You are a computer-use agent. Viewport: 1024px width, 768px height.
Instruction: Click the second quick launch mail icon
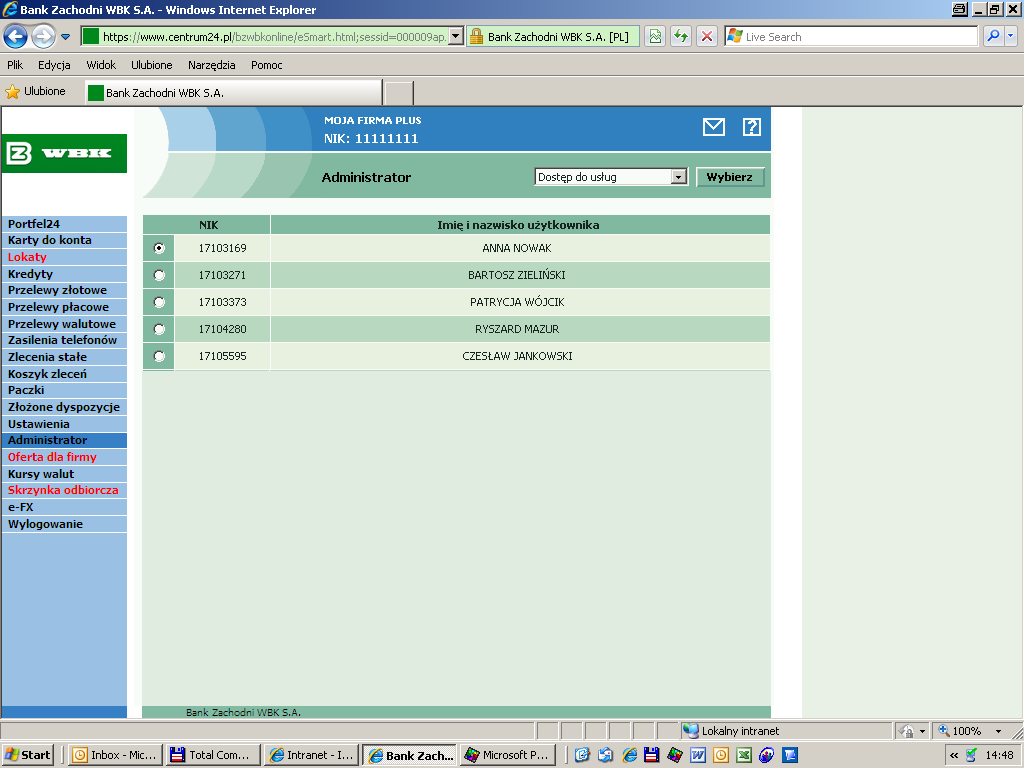pos(605,755)
